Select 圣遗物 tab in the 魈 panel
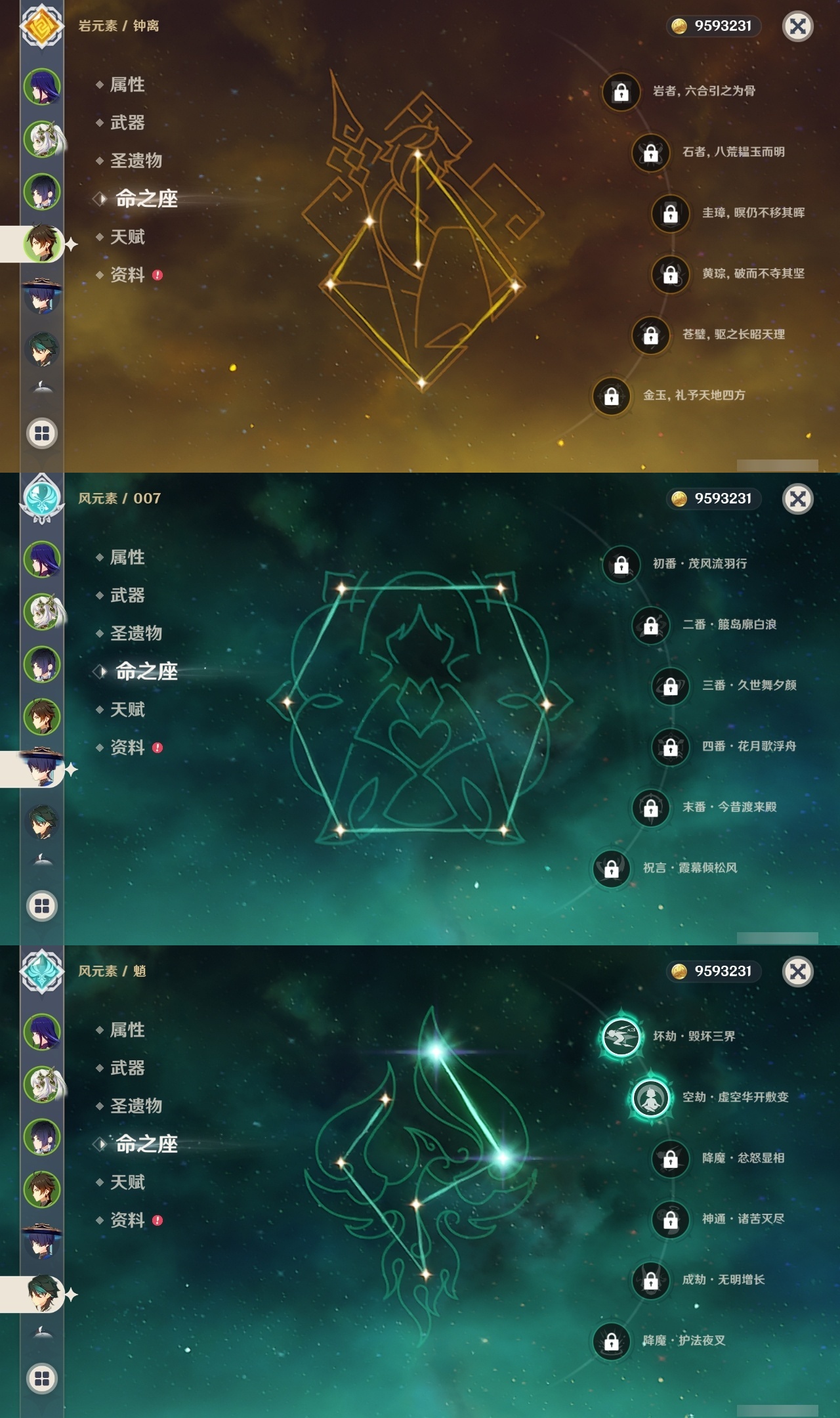The image size is (840, 1418). [136, 1106]
